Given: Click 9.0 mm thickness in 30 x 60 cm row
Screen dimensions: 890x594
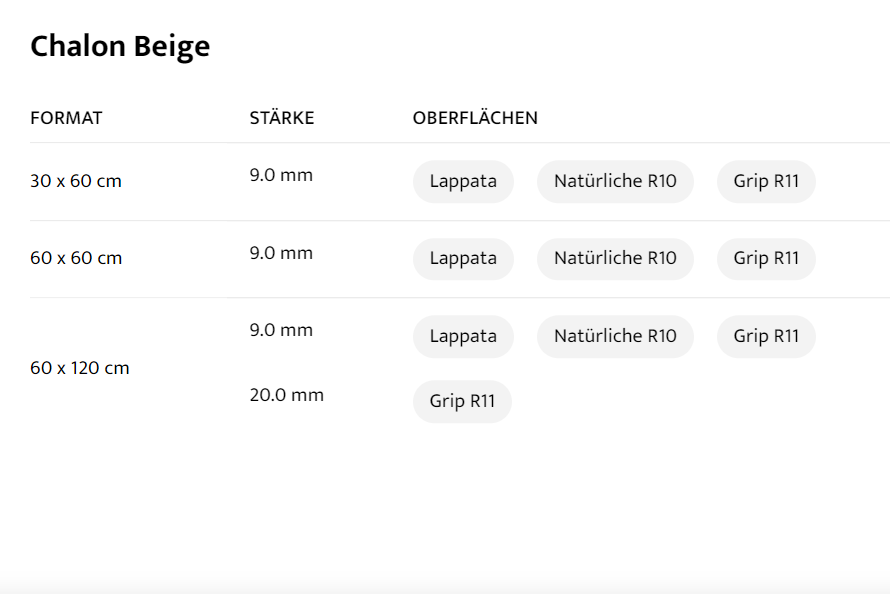Looking at the screenshot, I should point(281,175).
